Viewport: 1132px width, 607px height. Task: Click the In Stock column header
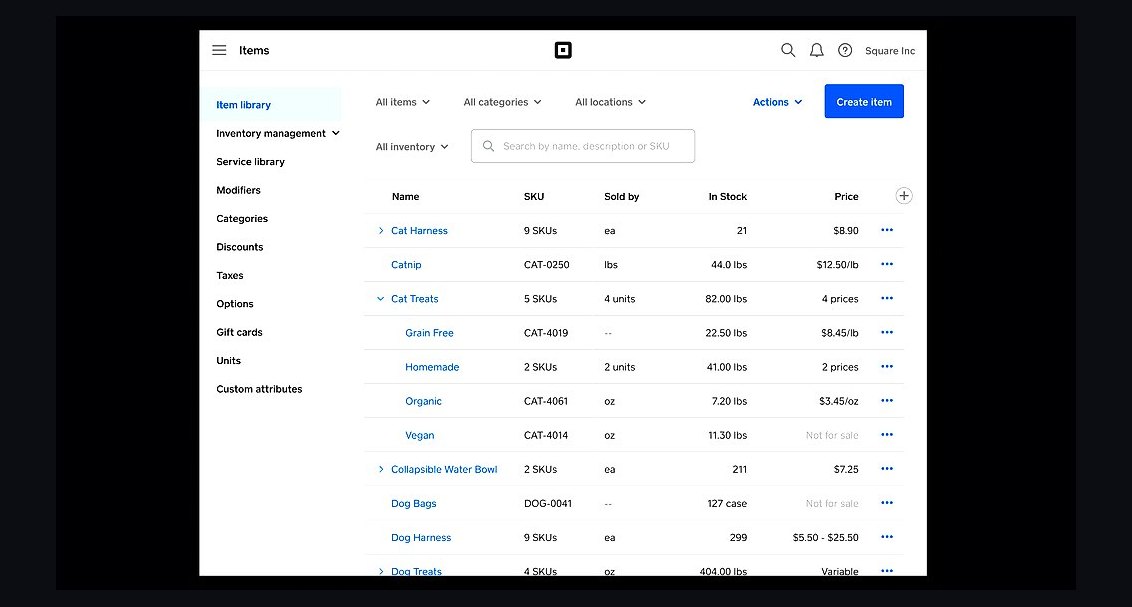(x=728, y=196)
